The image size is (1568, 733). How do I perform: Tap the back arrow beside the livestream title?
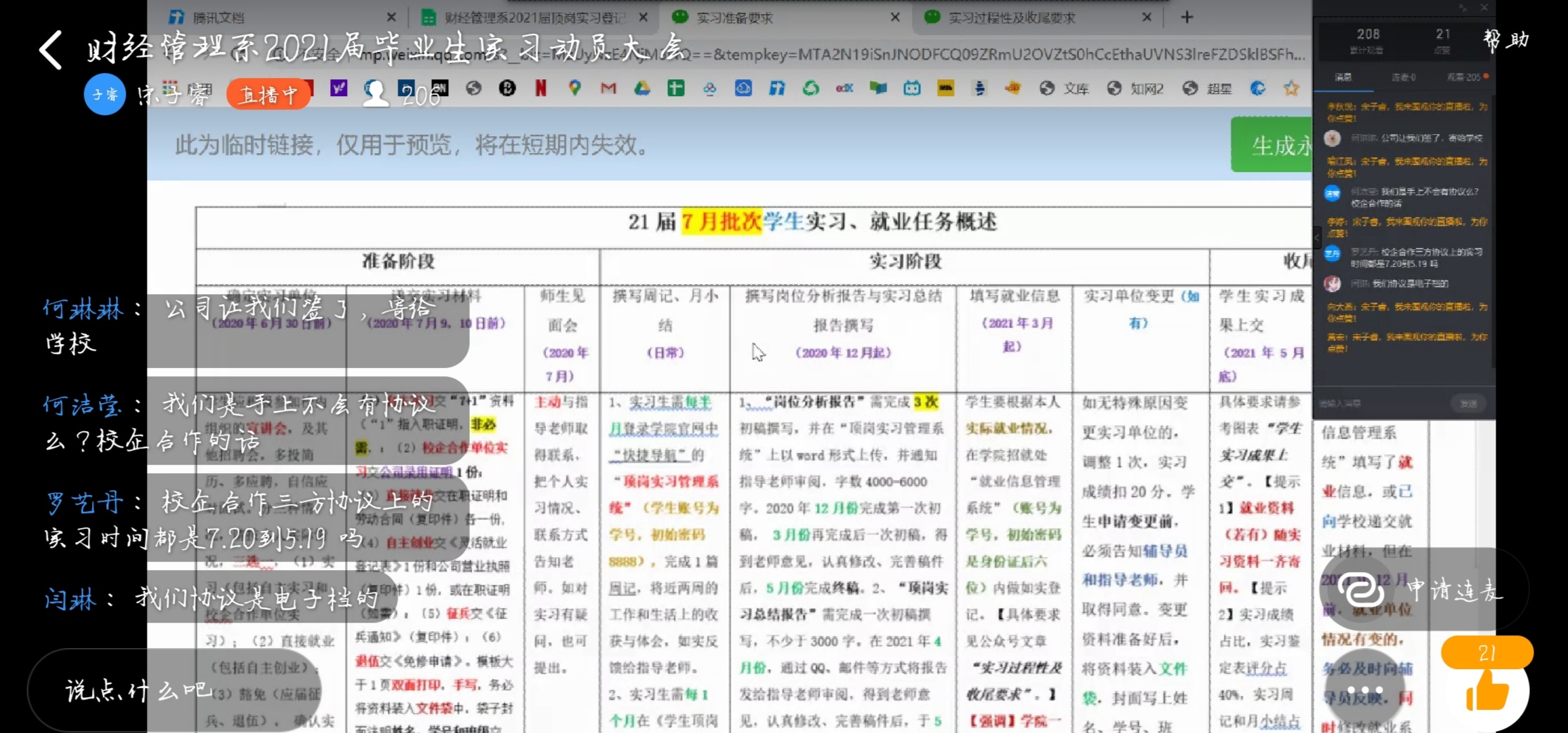pos(51,50)
